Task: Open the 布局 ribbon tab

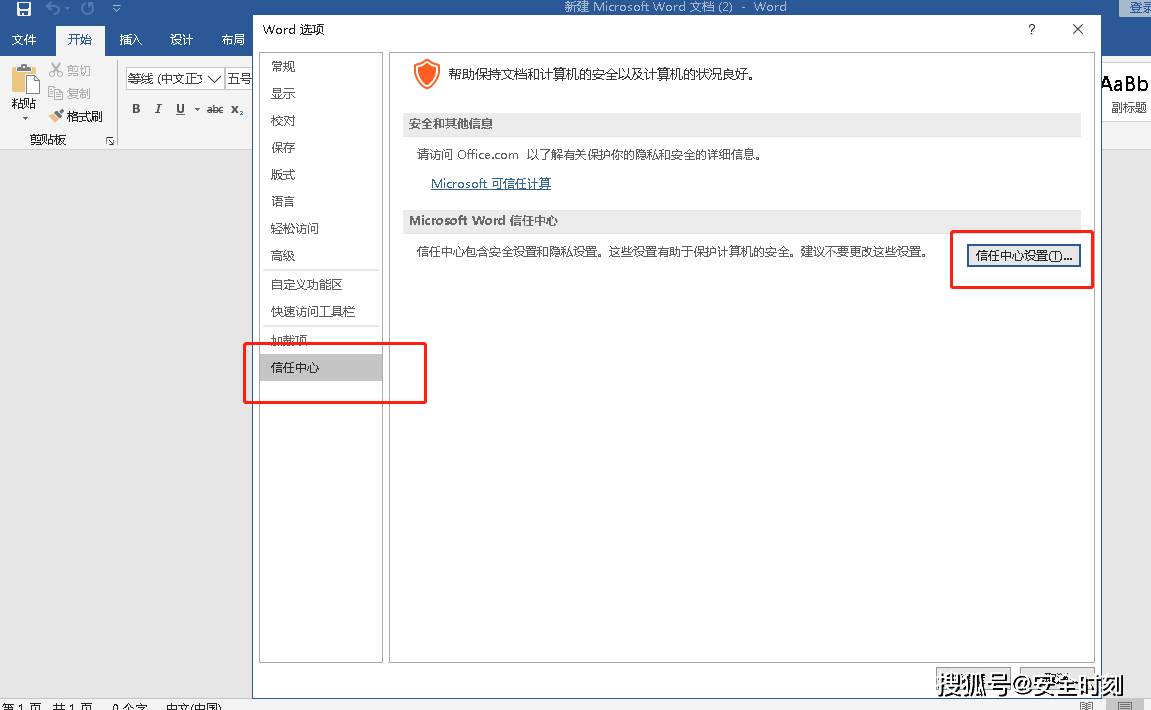Action: (233, 40)
